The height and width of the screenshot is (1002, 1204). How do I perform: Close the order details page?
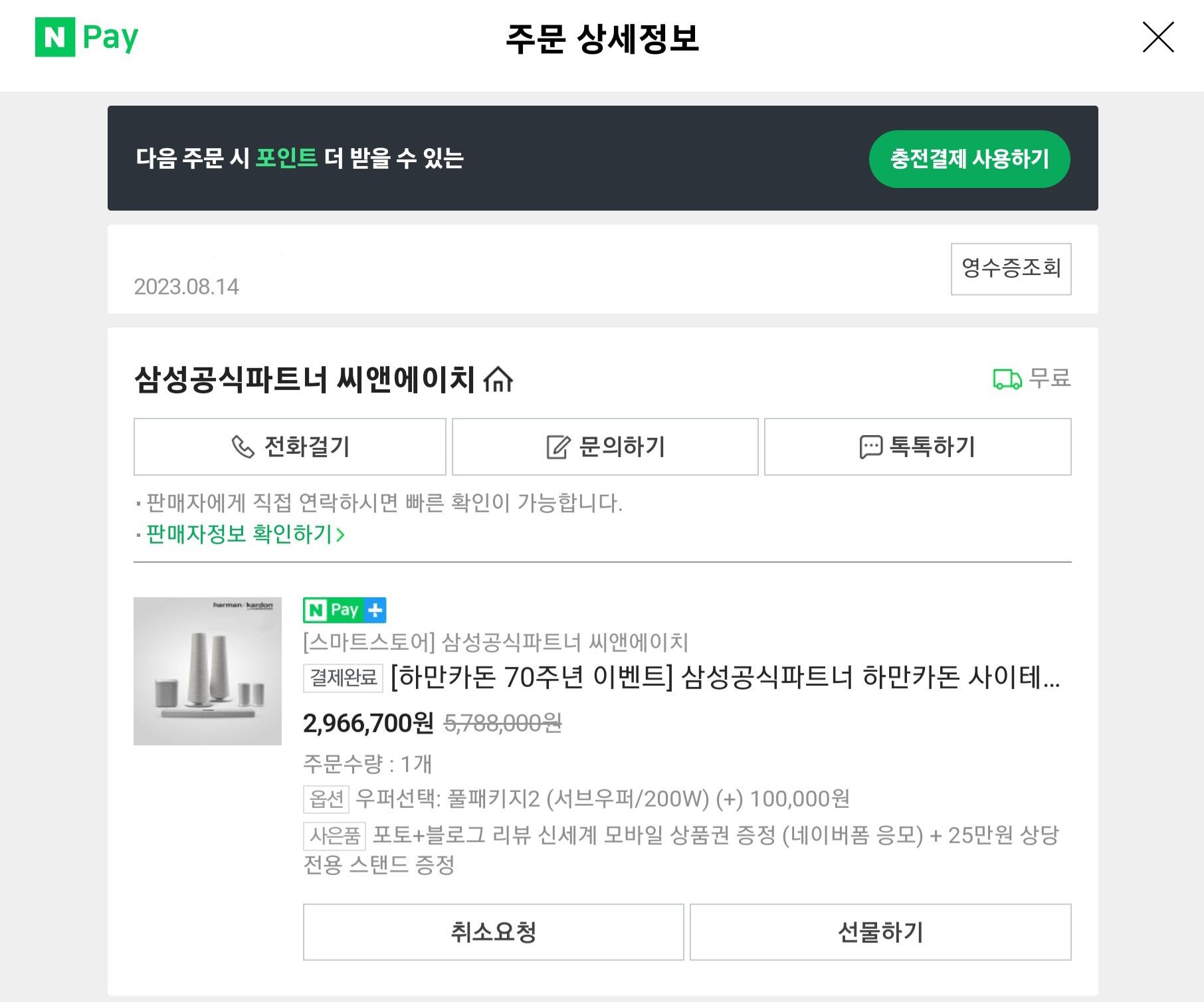coord(1157,37)
